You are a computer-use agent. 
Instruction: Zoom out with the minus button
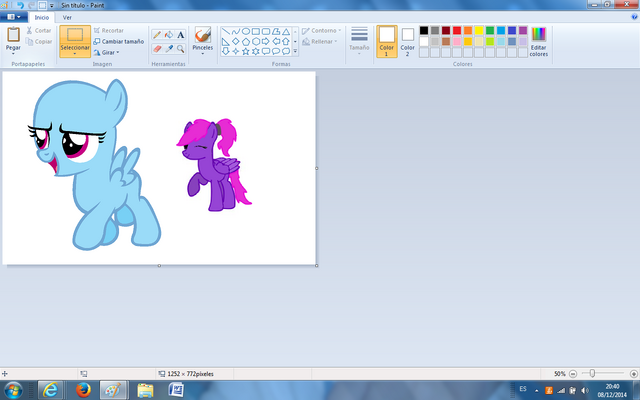click(573, 373)
